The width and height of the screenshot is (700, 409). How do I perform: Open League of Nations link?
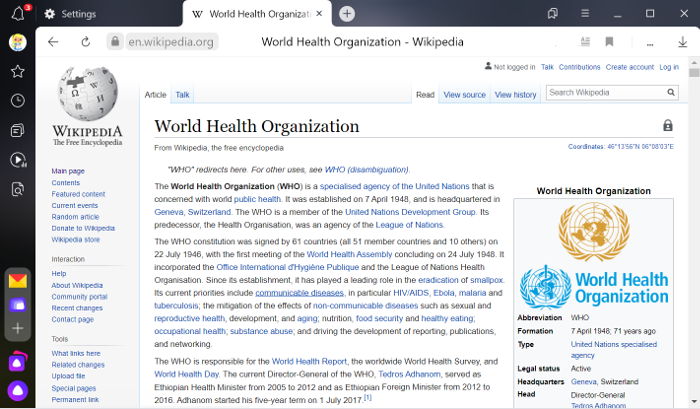pyautogui.click(x=409, y=225)
